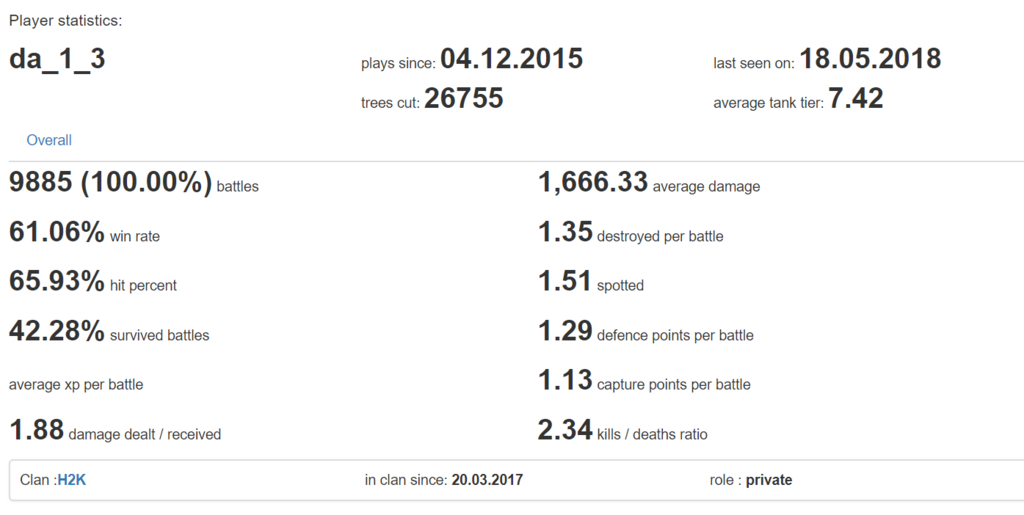This screenshot has width=1024, height=515.
Task: Open the H2K clan link
Action: (x=71, y=480)
